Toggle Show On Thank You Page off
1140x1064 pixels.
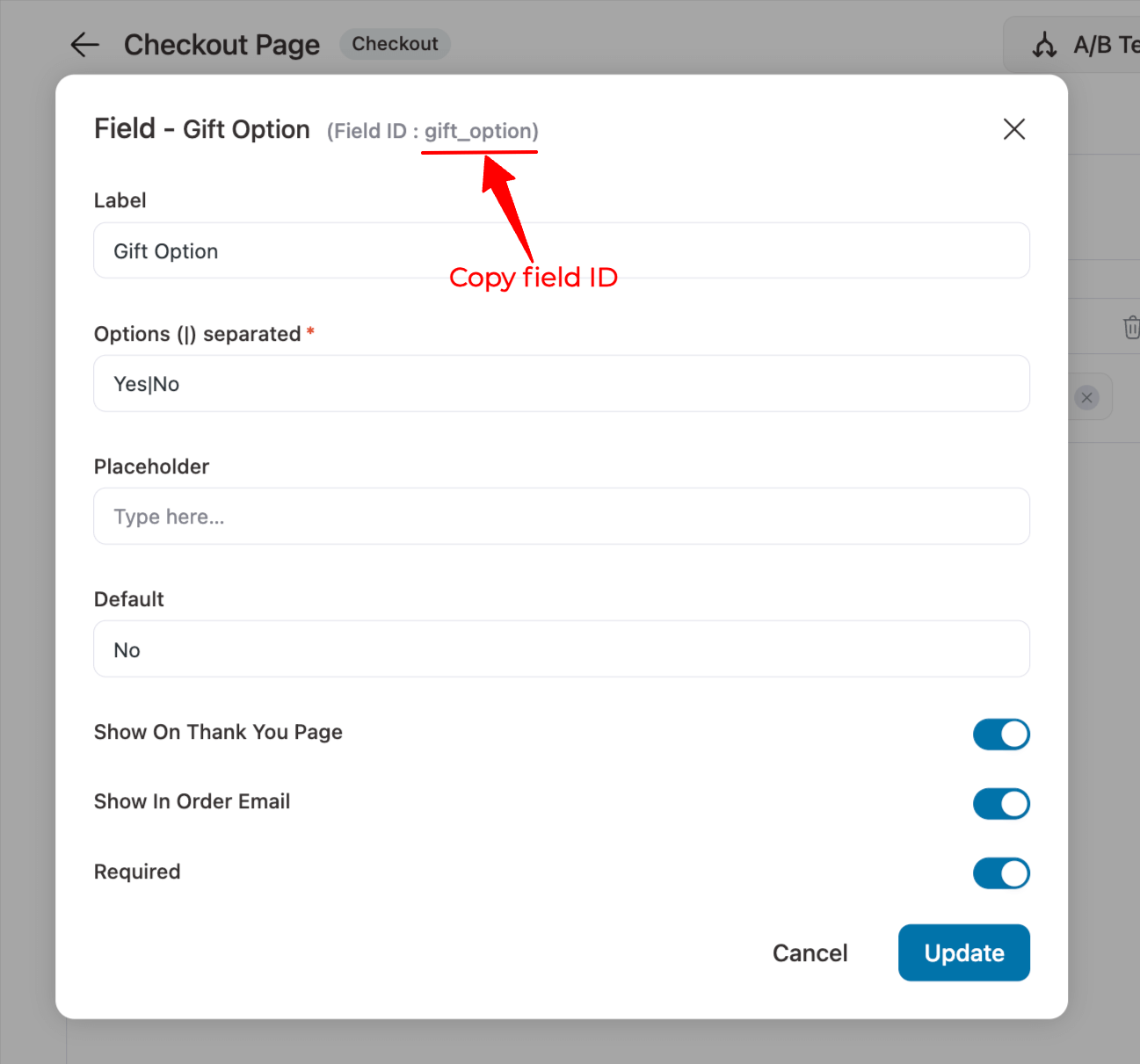1001,735
